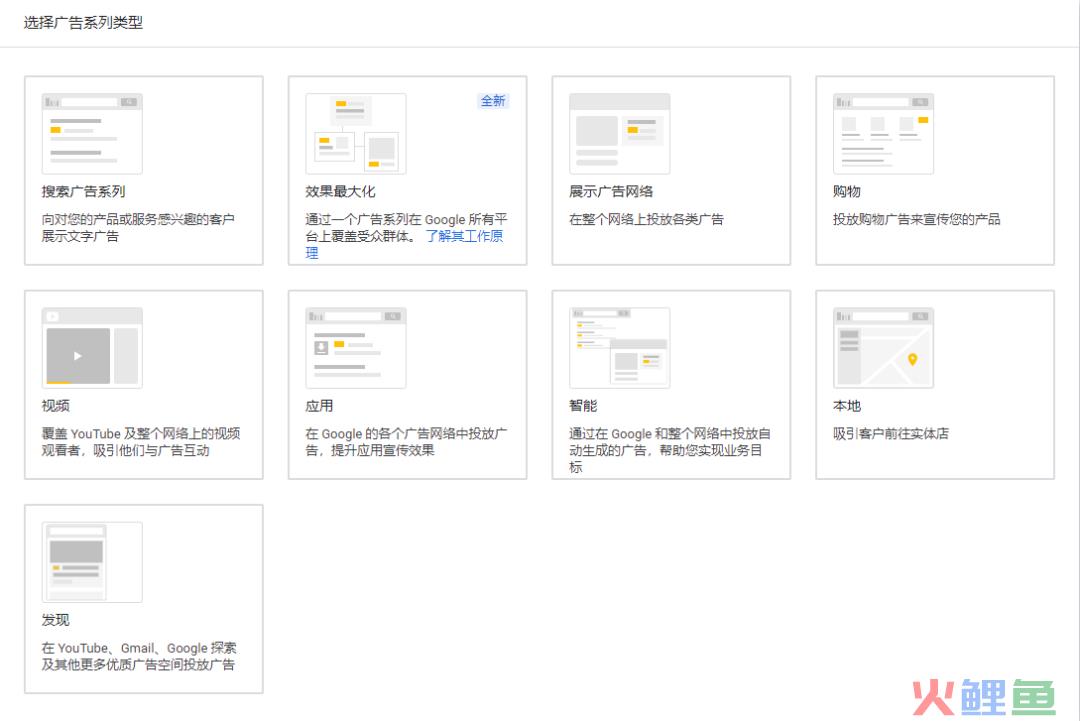
Task: Choose the 本地 card title
Action: pos(847,406)
